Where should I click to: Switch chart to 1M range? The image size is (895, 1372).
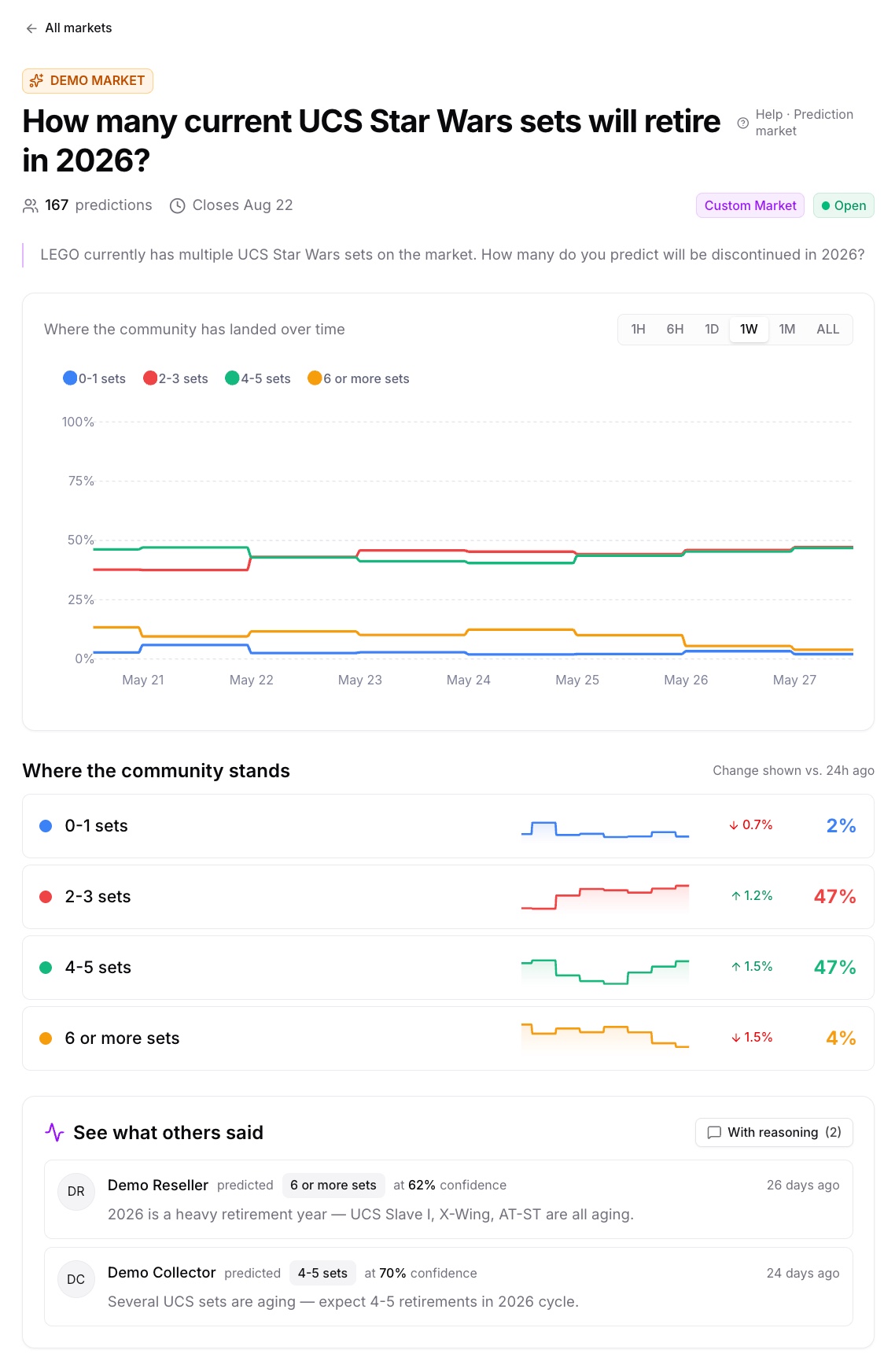click(x=787, y=330)
